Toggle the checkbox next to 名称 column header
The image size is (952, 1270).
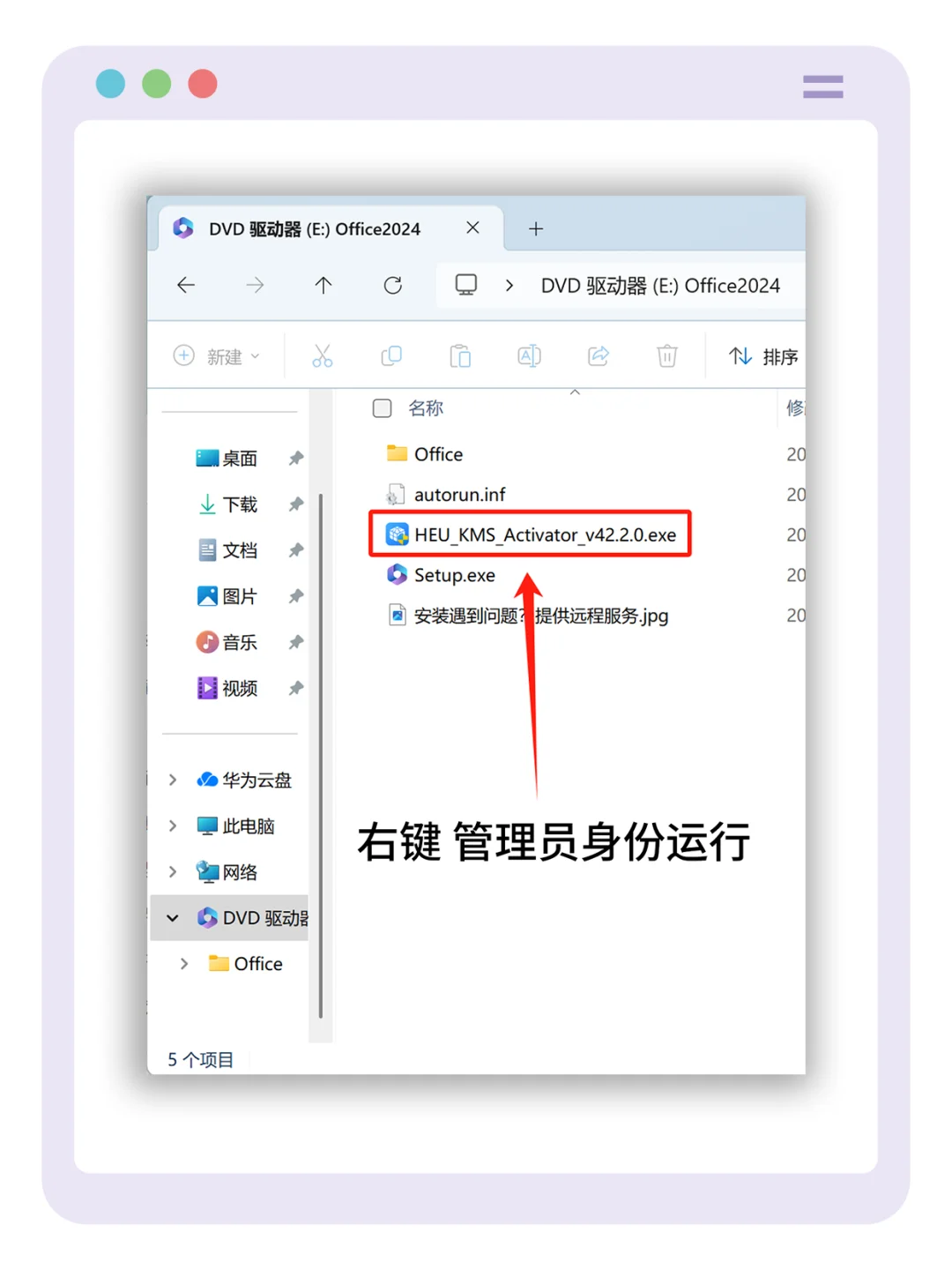(382, 407)
